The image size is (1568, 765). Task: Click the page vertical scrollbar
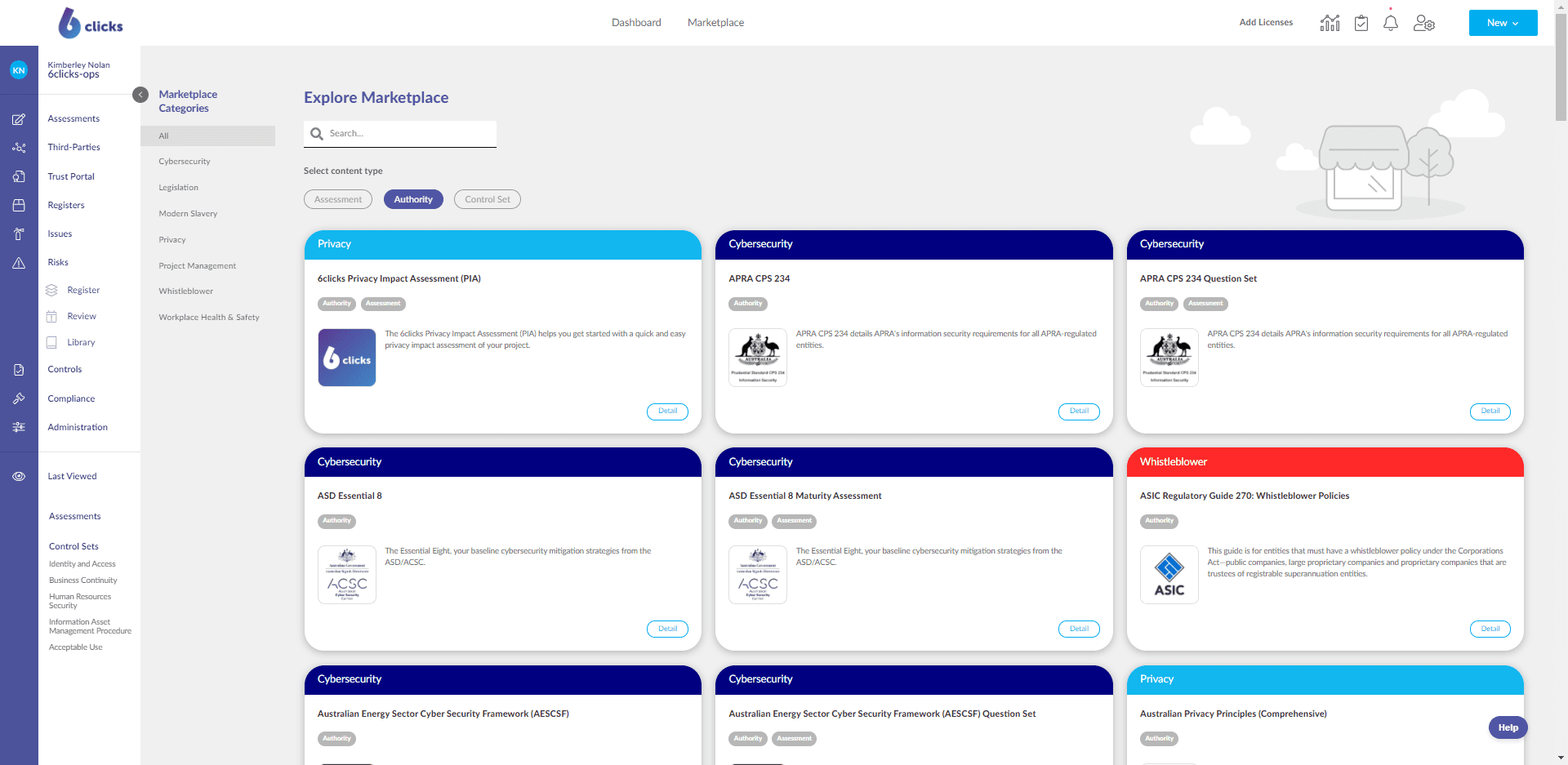coord(1561,68)
